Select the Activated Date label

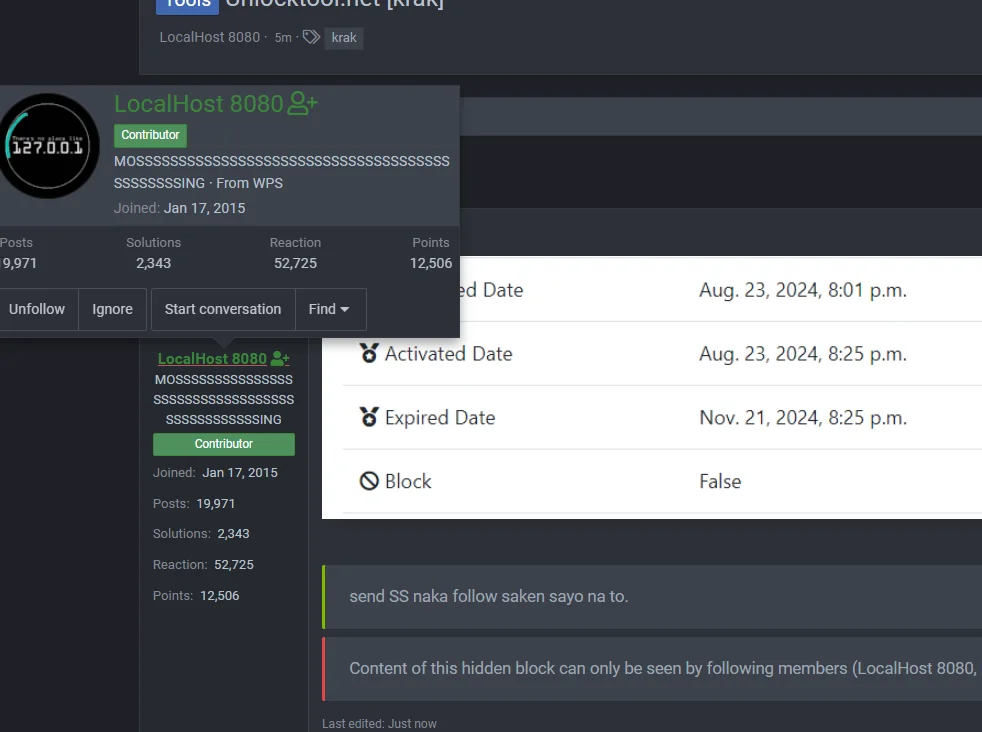point(448,354)
